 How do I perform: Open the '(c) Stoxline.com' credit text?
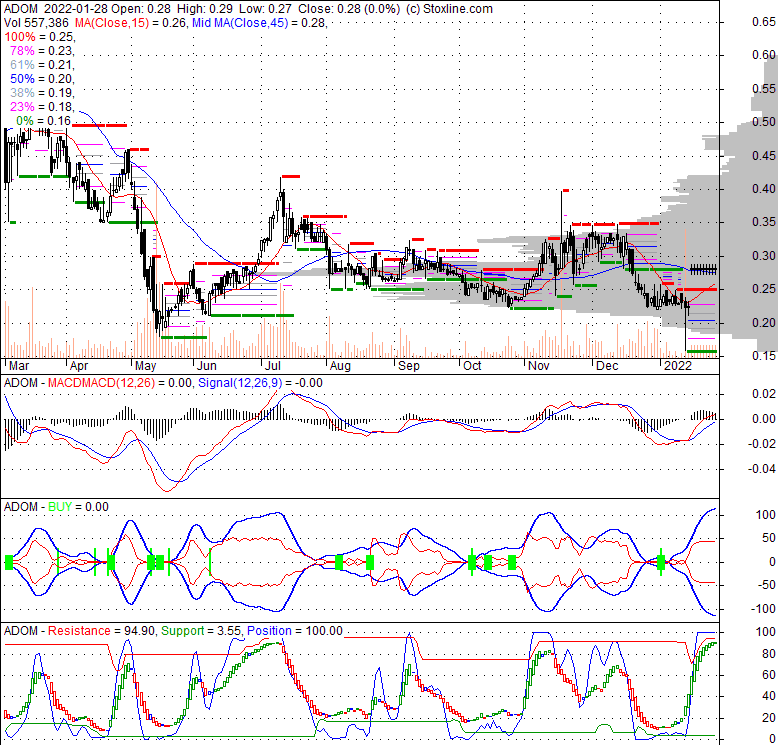tap(449, 9)
